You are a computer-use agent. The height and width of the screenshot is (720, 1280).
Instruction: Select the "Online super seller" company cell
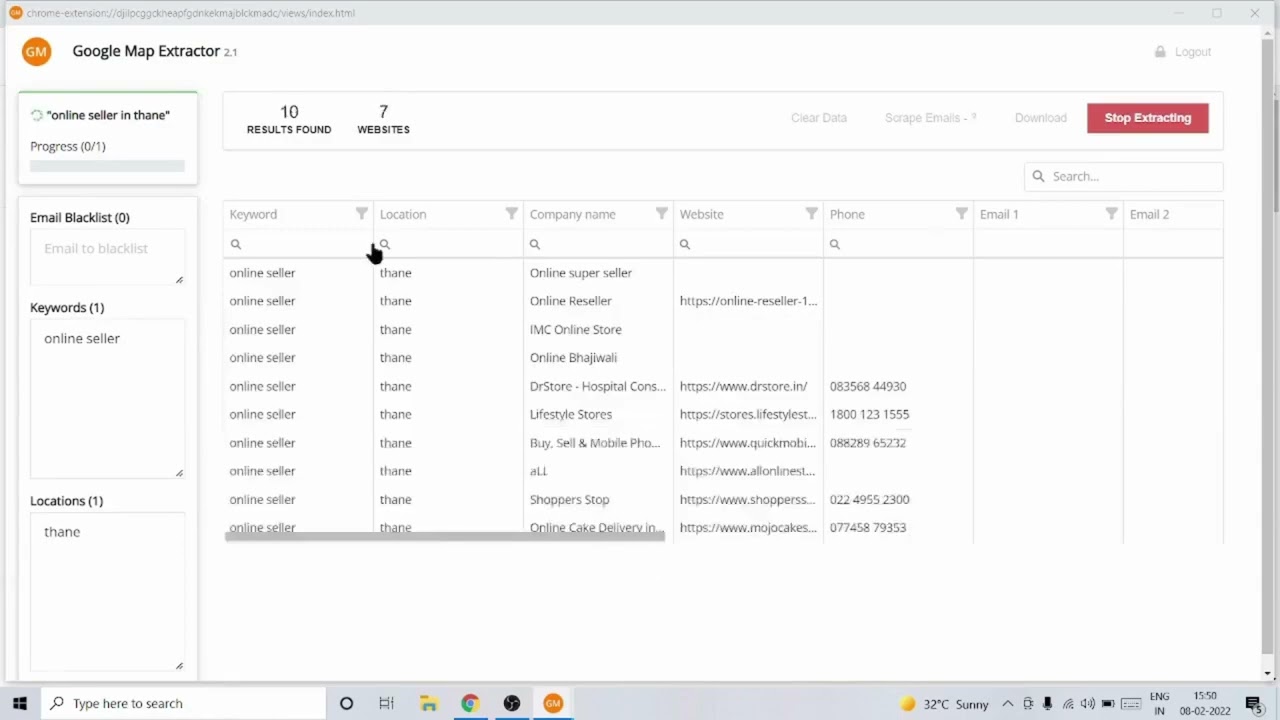click(x=598, y=273)
